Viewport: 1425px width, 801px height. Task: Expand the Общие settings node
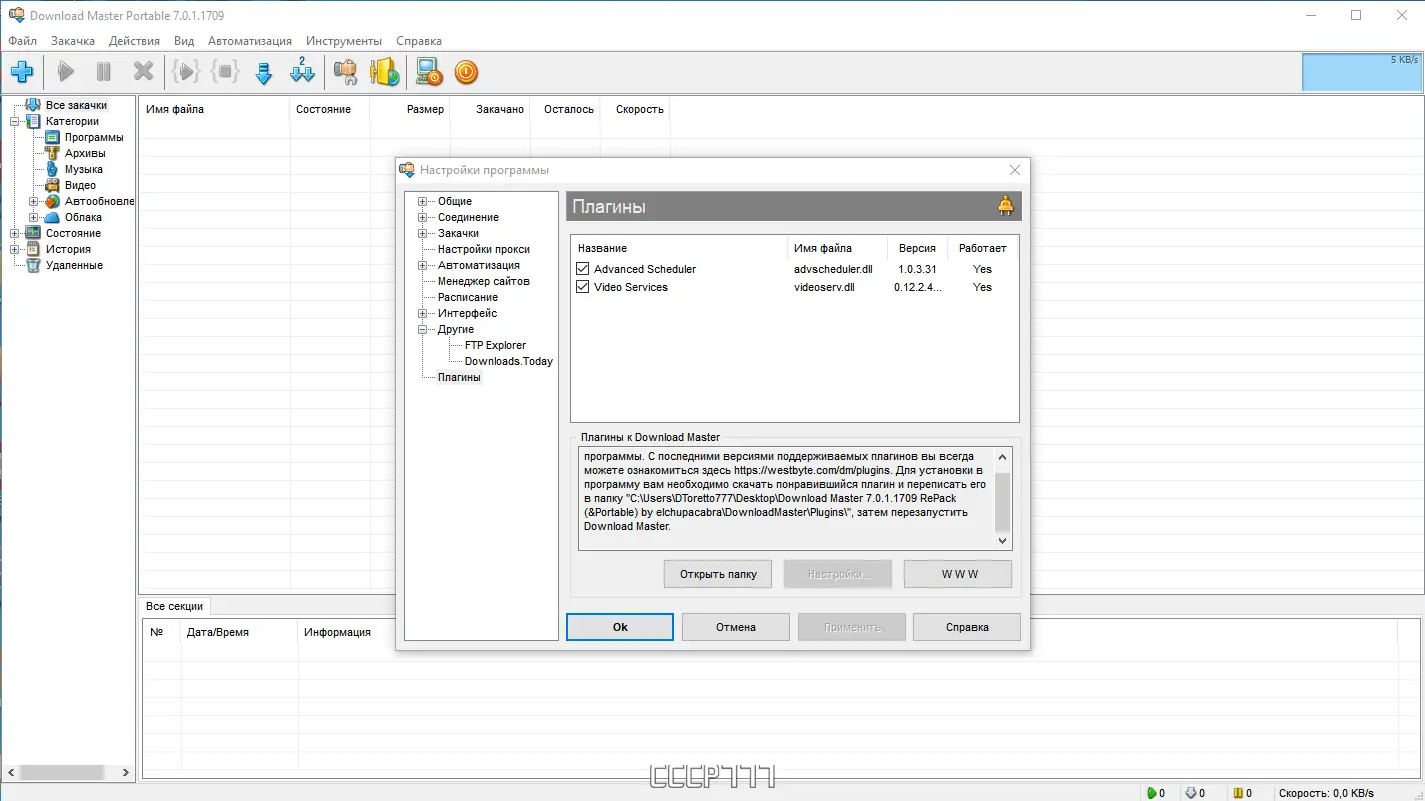point(423,201)
